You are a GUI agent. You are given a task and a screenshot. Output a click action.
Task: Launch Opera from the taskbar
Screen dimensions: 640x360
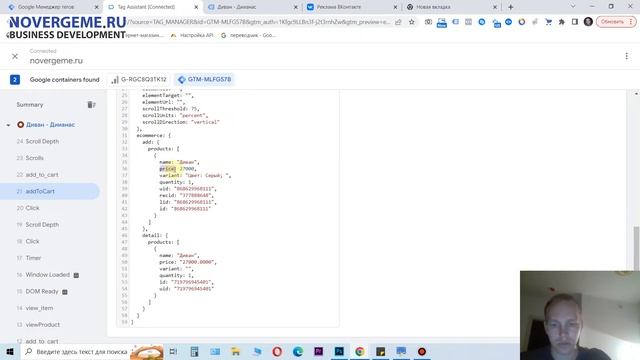[277, 351]
